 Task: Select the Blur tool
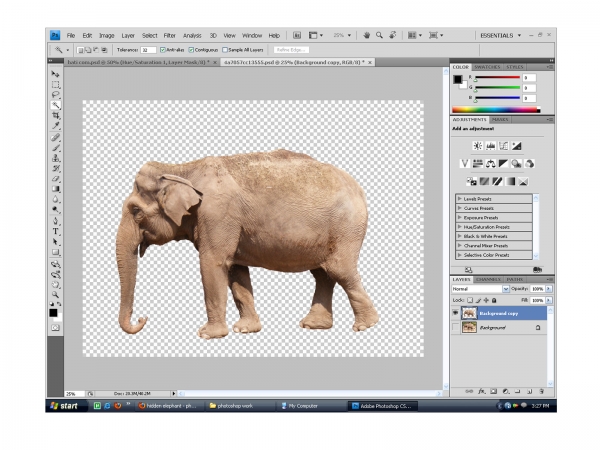(55, 199)
